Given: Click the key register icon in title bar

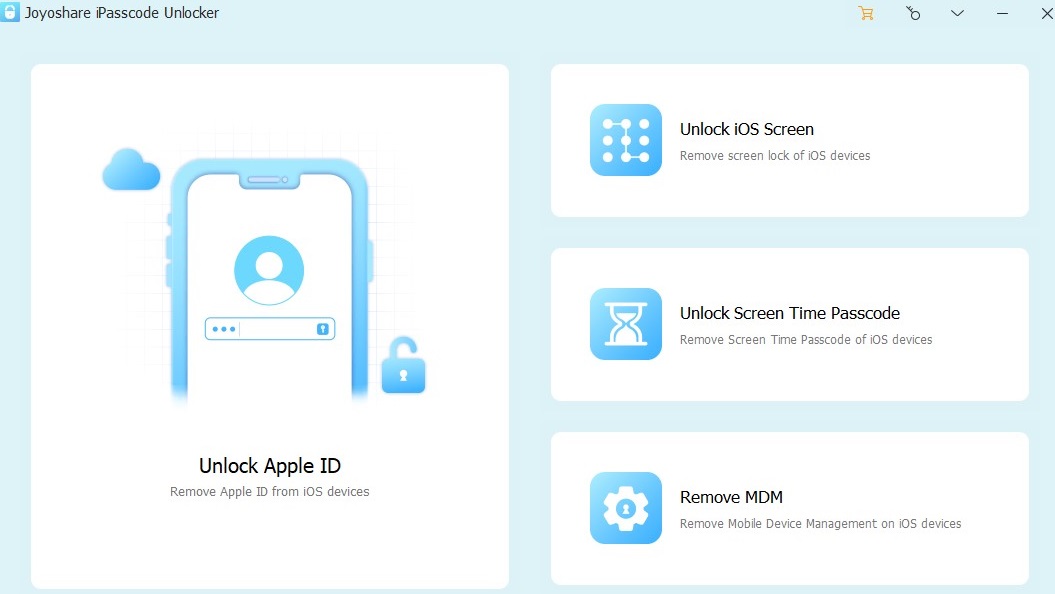Looking at the screenshot, I should coord(912,13).
